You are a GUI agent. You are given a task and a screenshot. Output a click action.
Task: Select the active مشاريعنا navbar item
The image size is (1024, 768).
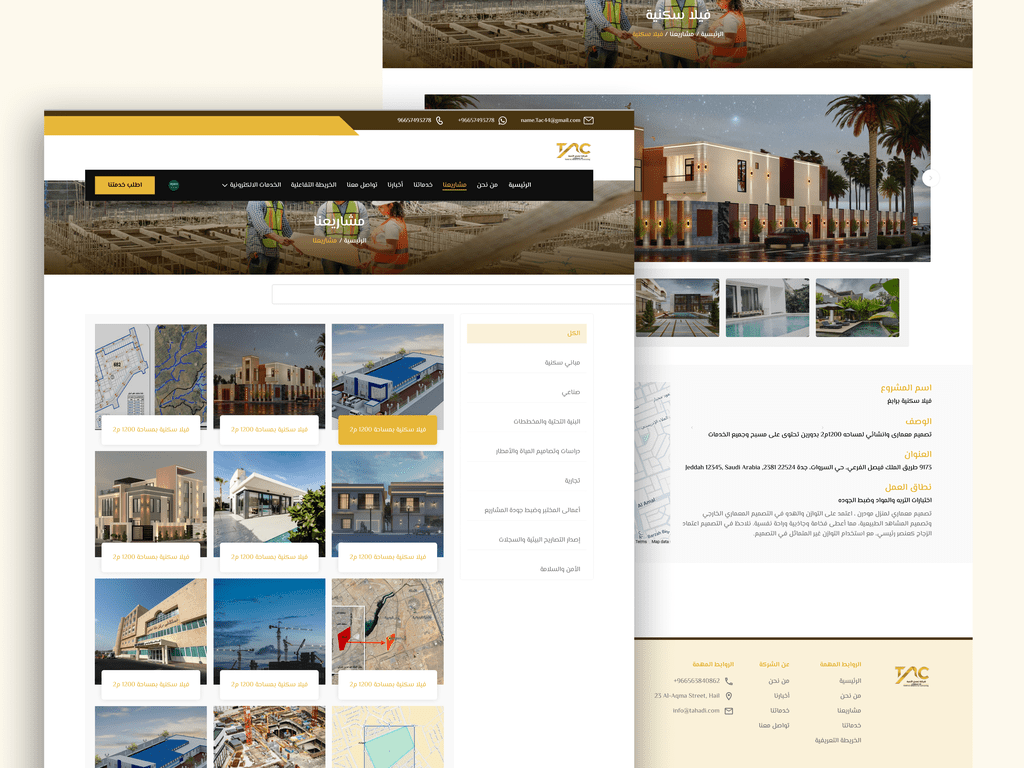pos(455,185)
